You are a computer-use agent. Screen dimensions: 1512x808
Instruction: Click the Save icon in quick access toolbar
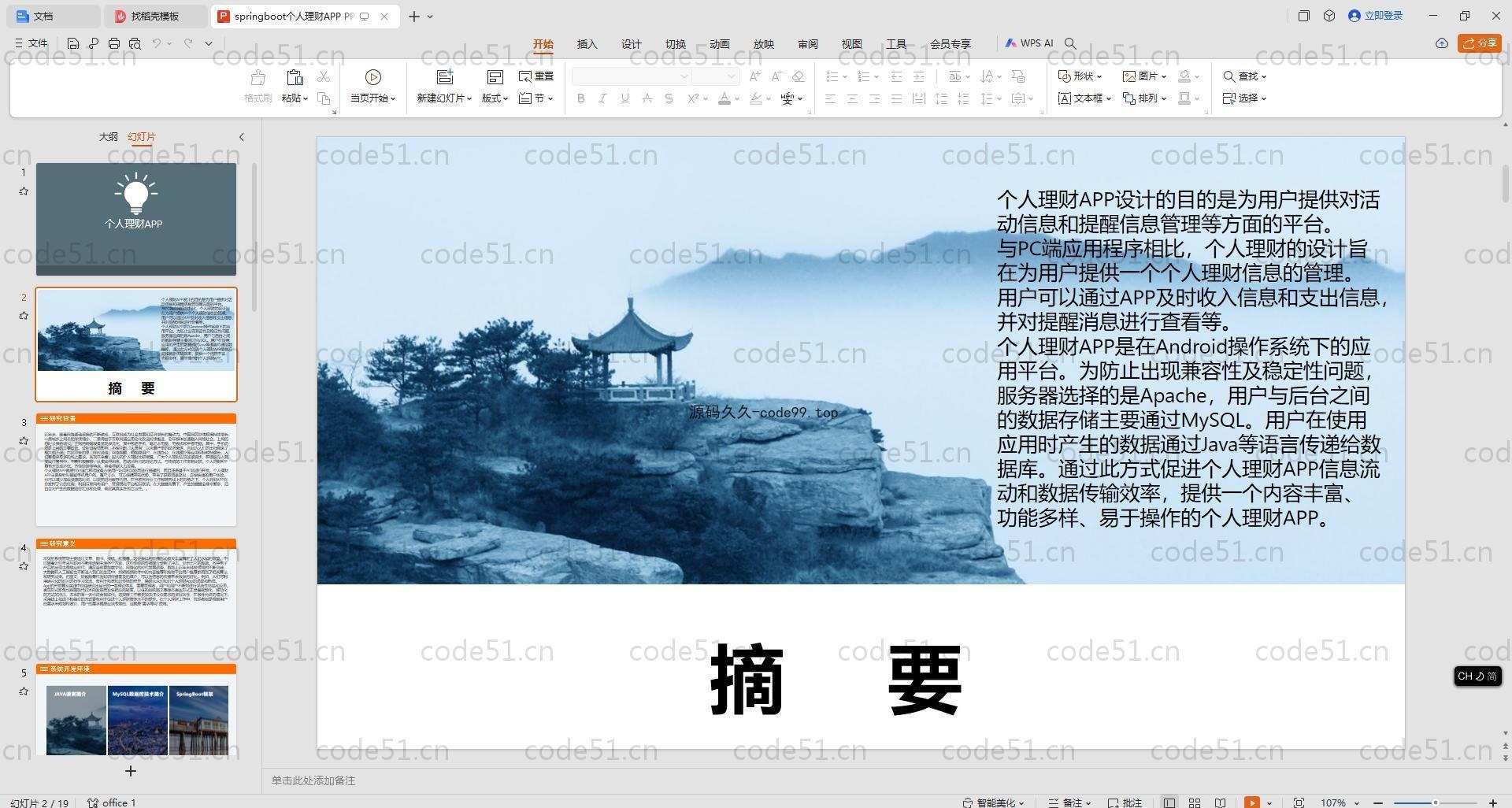(x=73, y=43)
